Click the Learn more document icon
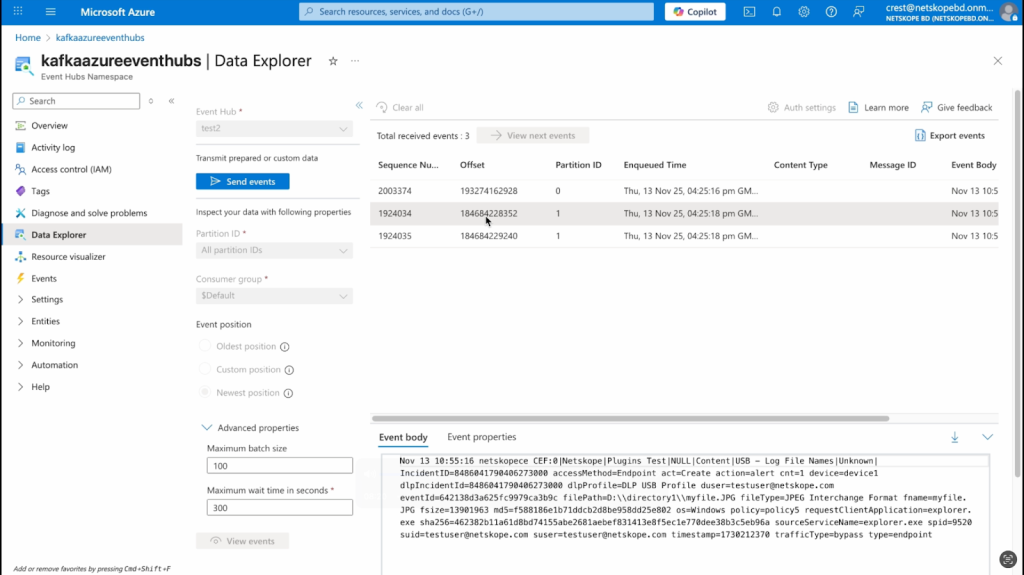This screenshot has width=1024, height=575. pos(854,107)
